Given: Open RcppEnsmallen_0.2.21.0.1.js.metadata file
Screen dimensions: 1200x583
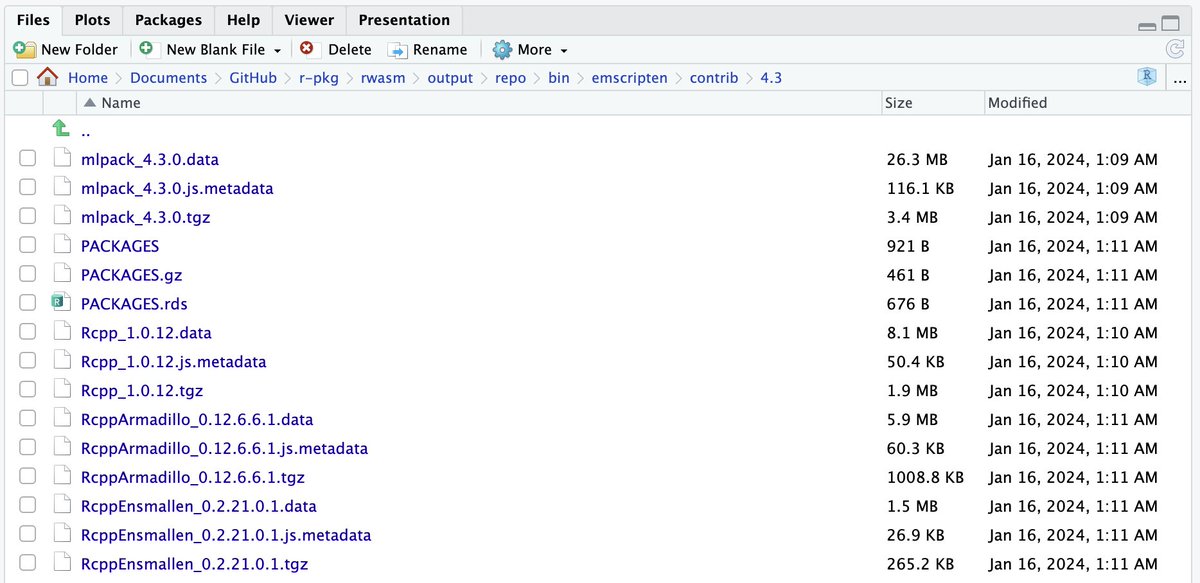Looking at the screenshot, I should coord(226,535).
